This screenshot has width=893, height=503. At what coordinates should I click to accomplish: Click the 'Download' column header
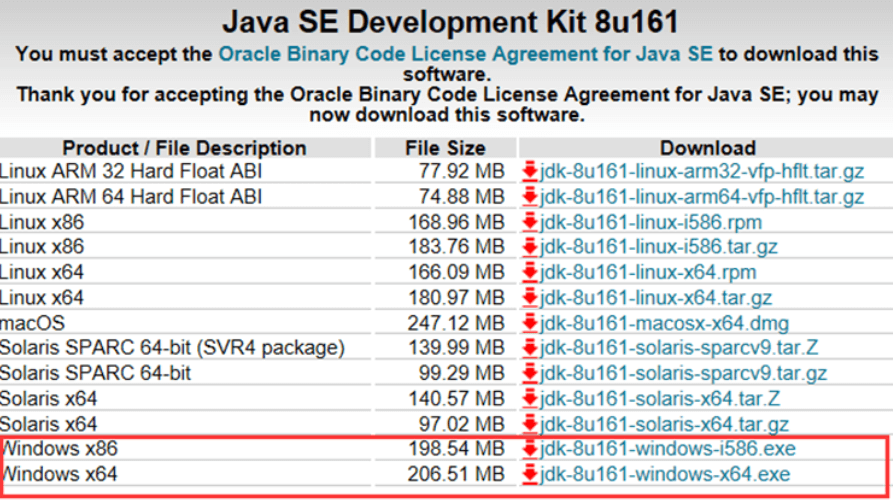(x=707, y=148)
